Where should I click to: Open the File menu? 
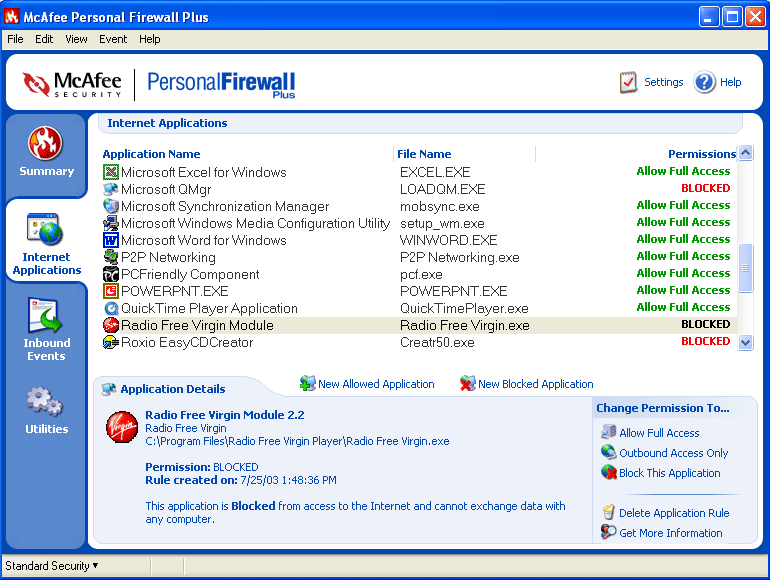coord(15,39)
